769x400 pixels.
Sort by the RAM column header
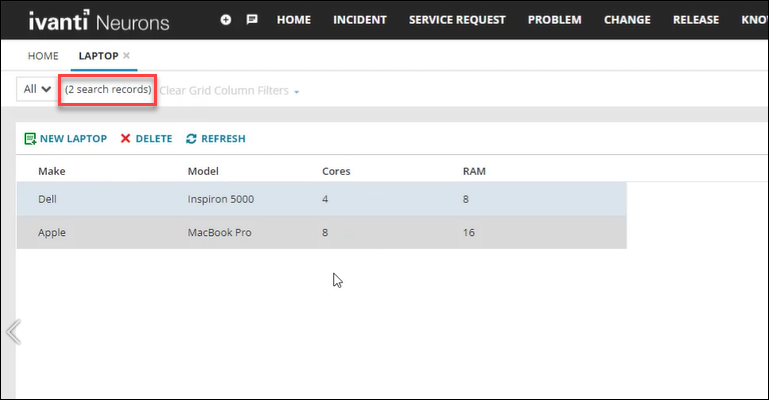click(474, 171)
